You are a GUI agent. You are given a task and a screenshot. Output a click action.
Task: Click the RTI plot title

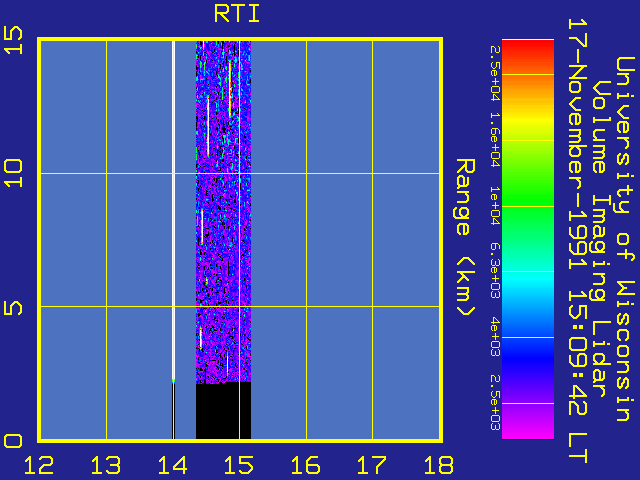(237, 13)
